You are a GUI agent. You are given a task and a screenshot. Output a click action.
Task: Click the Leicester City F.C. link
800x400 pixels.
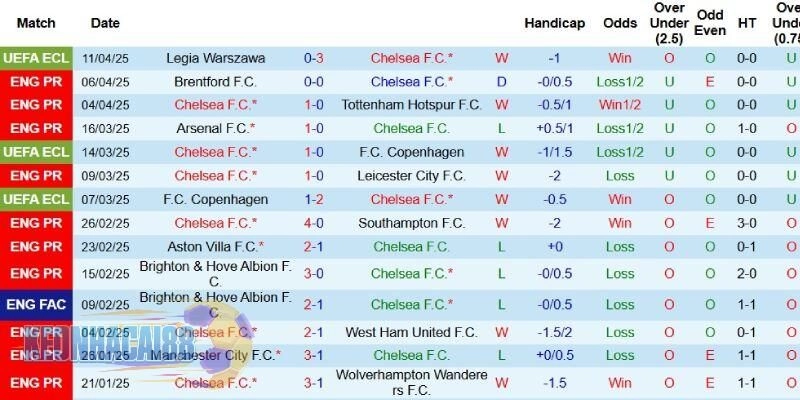411,175
